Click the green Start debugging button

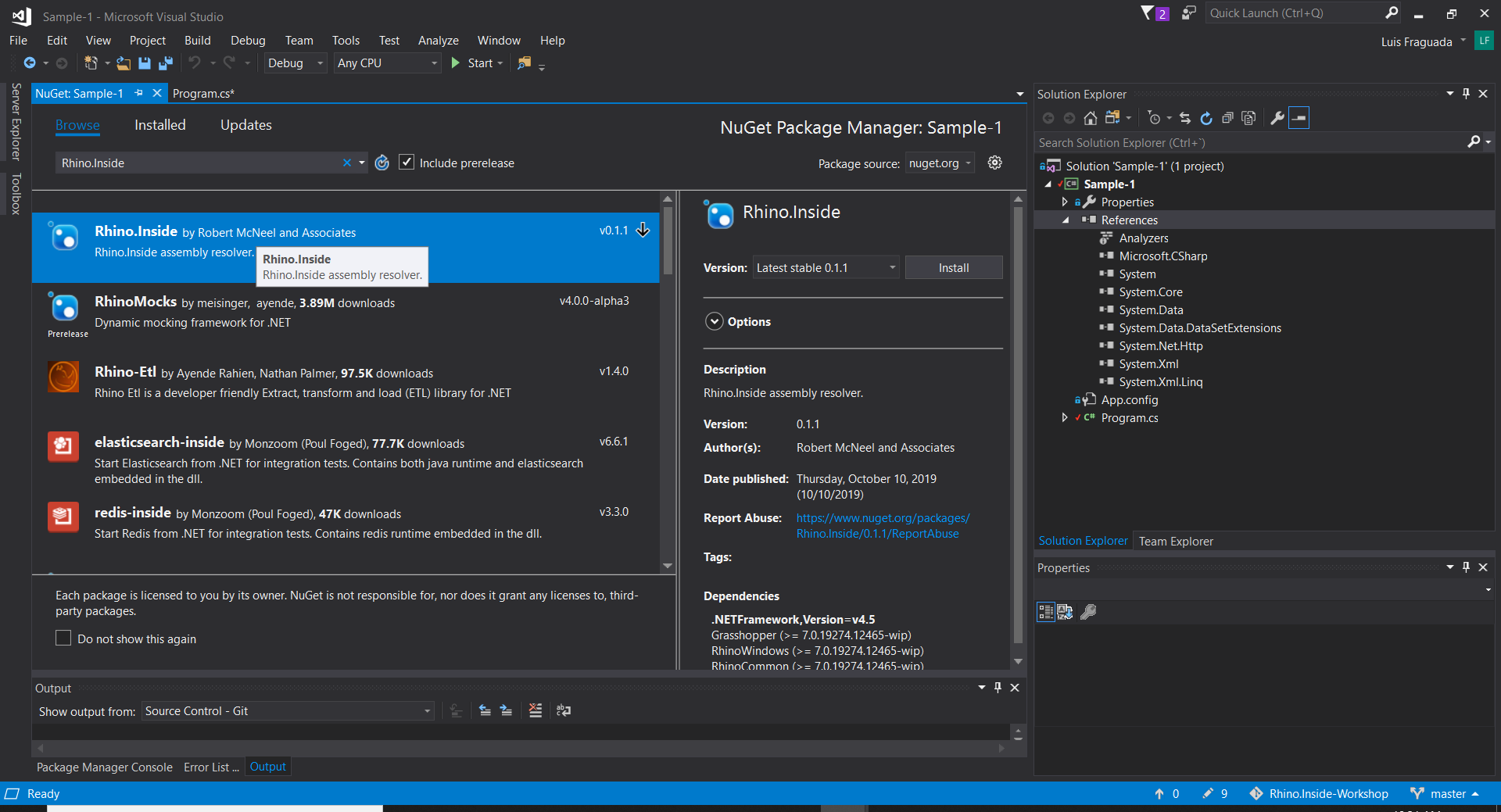476,63
